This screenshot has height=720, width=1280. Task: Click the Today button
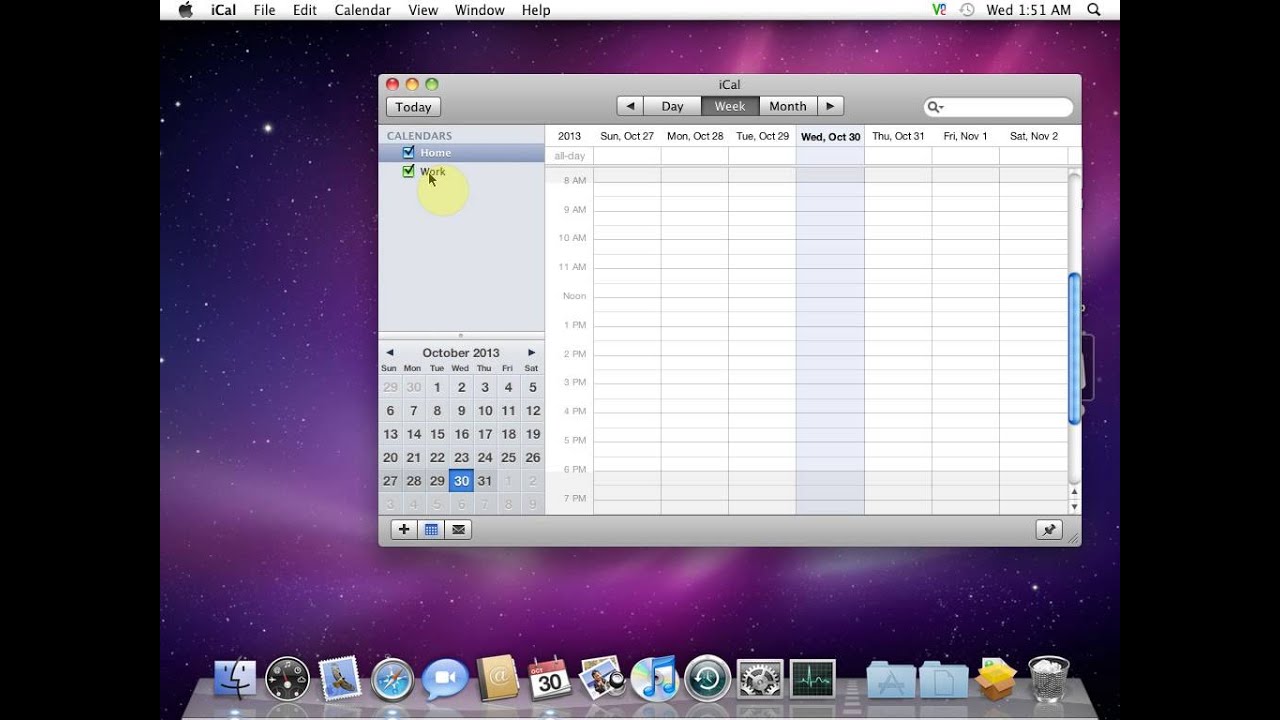click(413, 107)
